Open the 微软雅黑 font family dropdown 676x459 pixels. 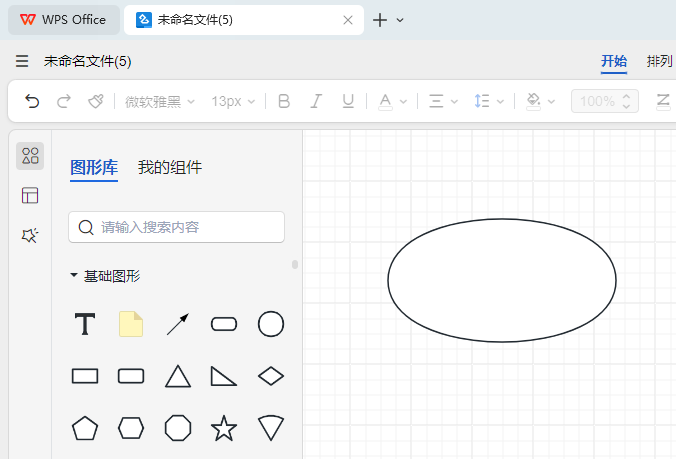pyautogui.click(x=160, y=102)
